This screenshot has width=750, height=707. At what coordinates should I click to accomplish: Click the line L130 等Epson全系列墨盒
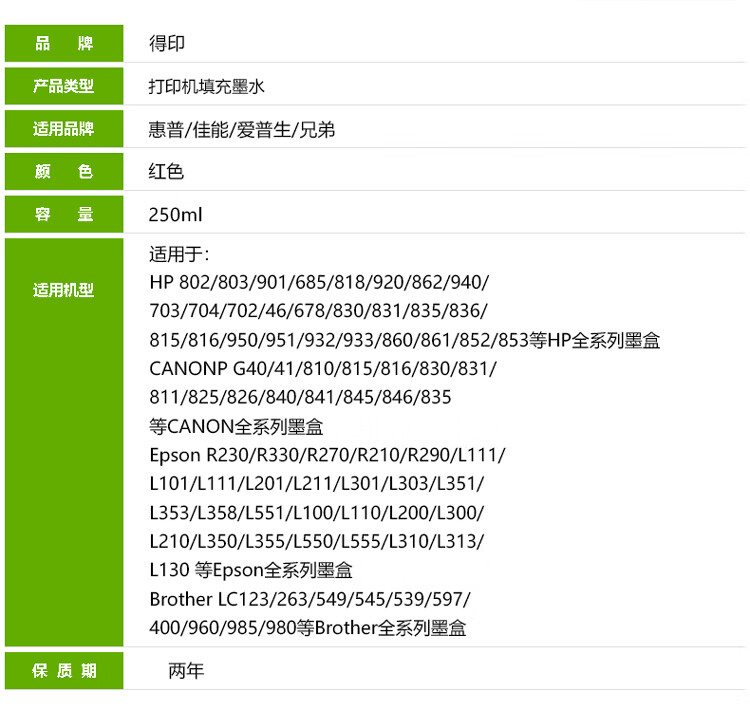(251, 570)
